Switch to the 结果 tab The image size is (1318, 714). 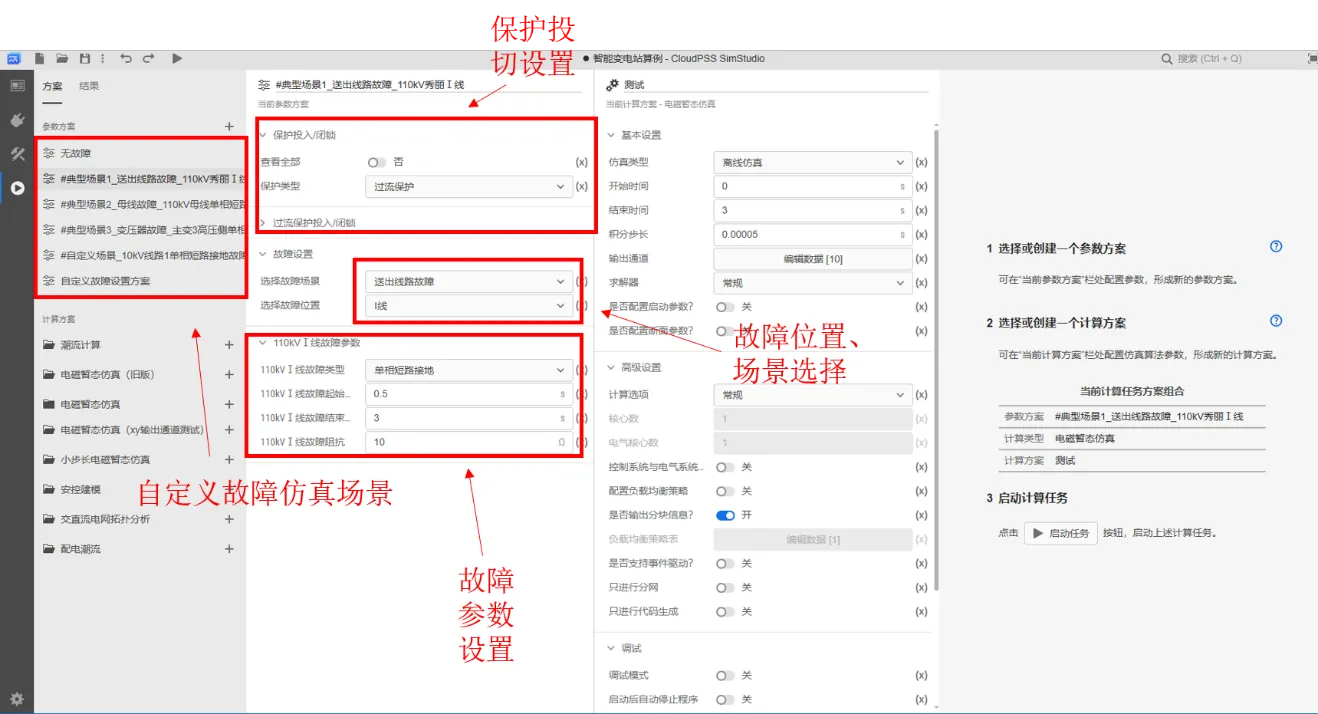click(89, 86)
